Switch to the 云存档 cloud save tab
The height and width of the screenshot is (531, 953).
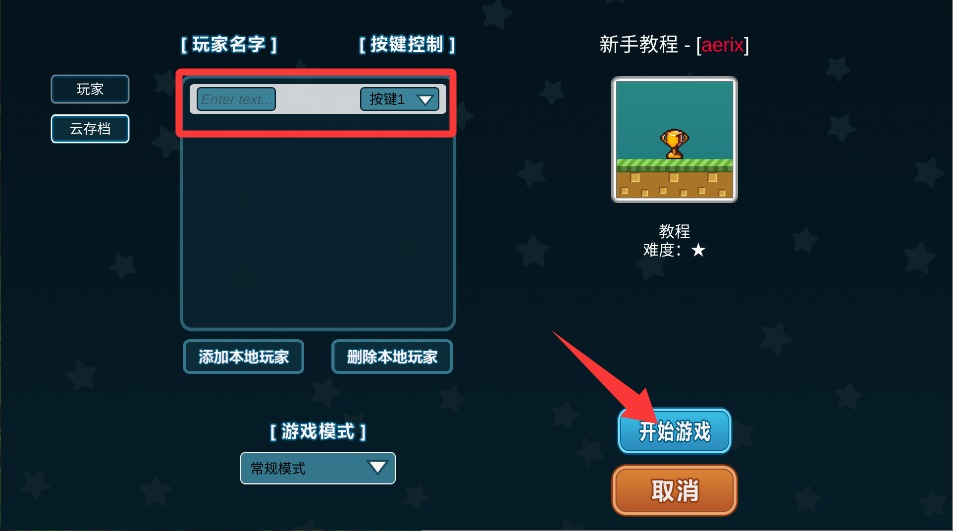(90, 129)
